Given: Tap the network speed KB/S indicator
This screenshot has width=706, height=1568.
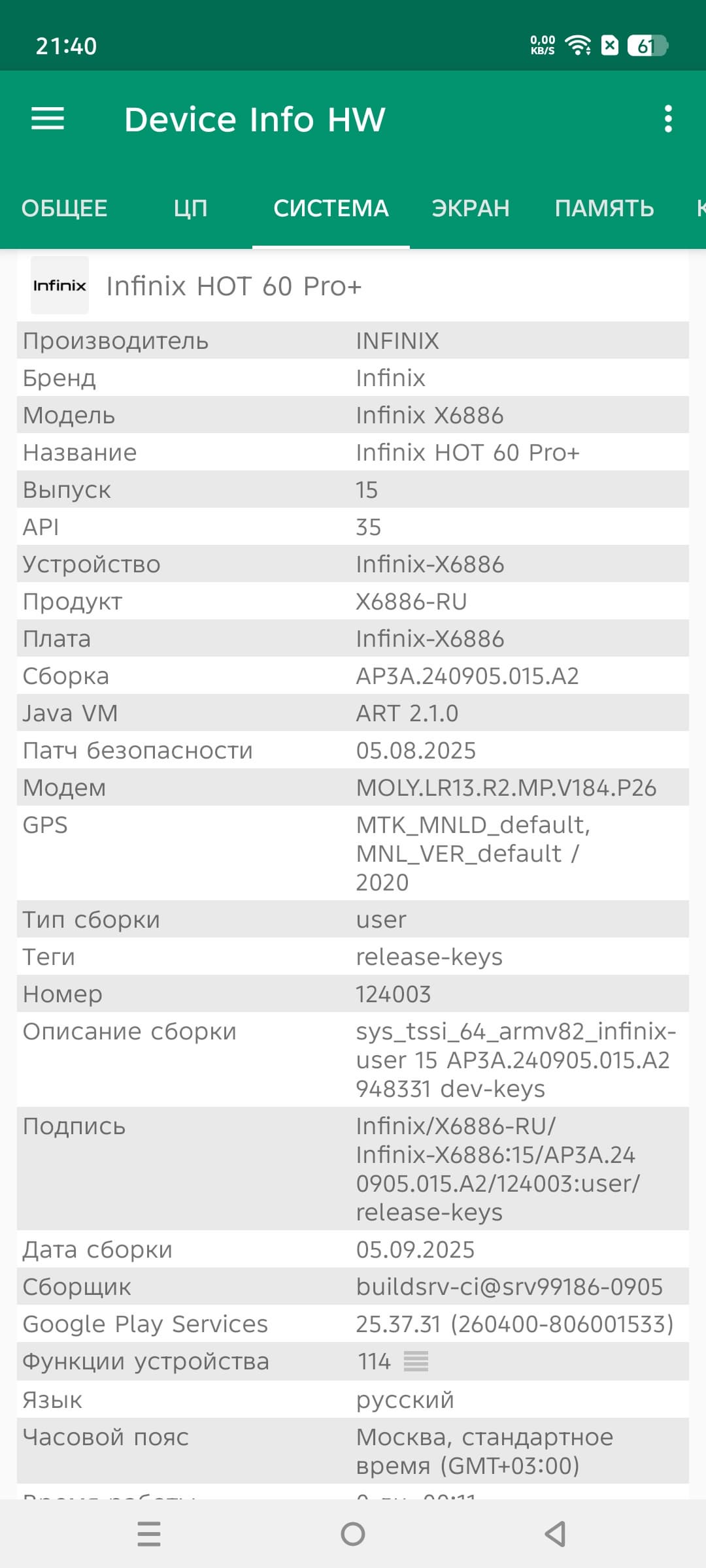Looking at the screenshot, I should [543, 46].
